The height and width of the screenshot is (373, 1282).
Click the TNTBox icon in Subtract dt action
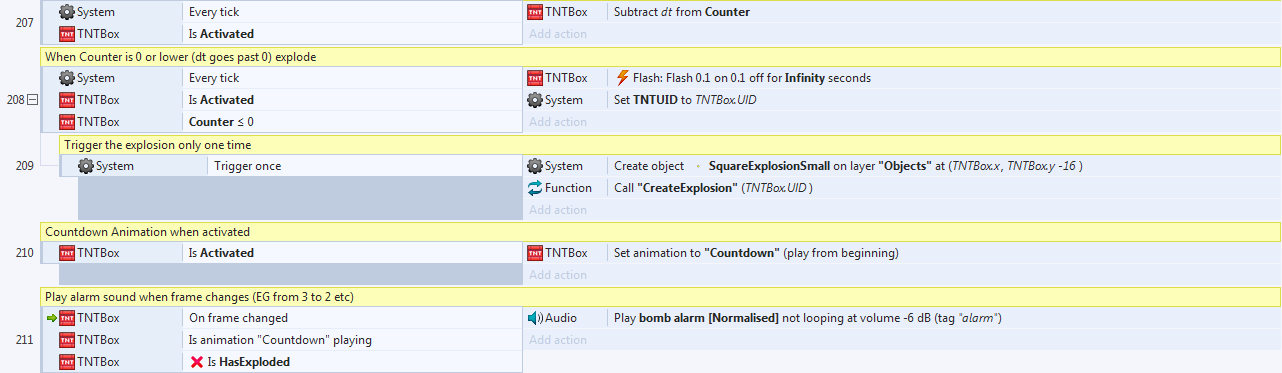(535, 12)
